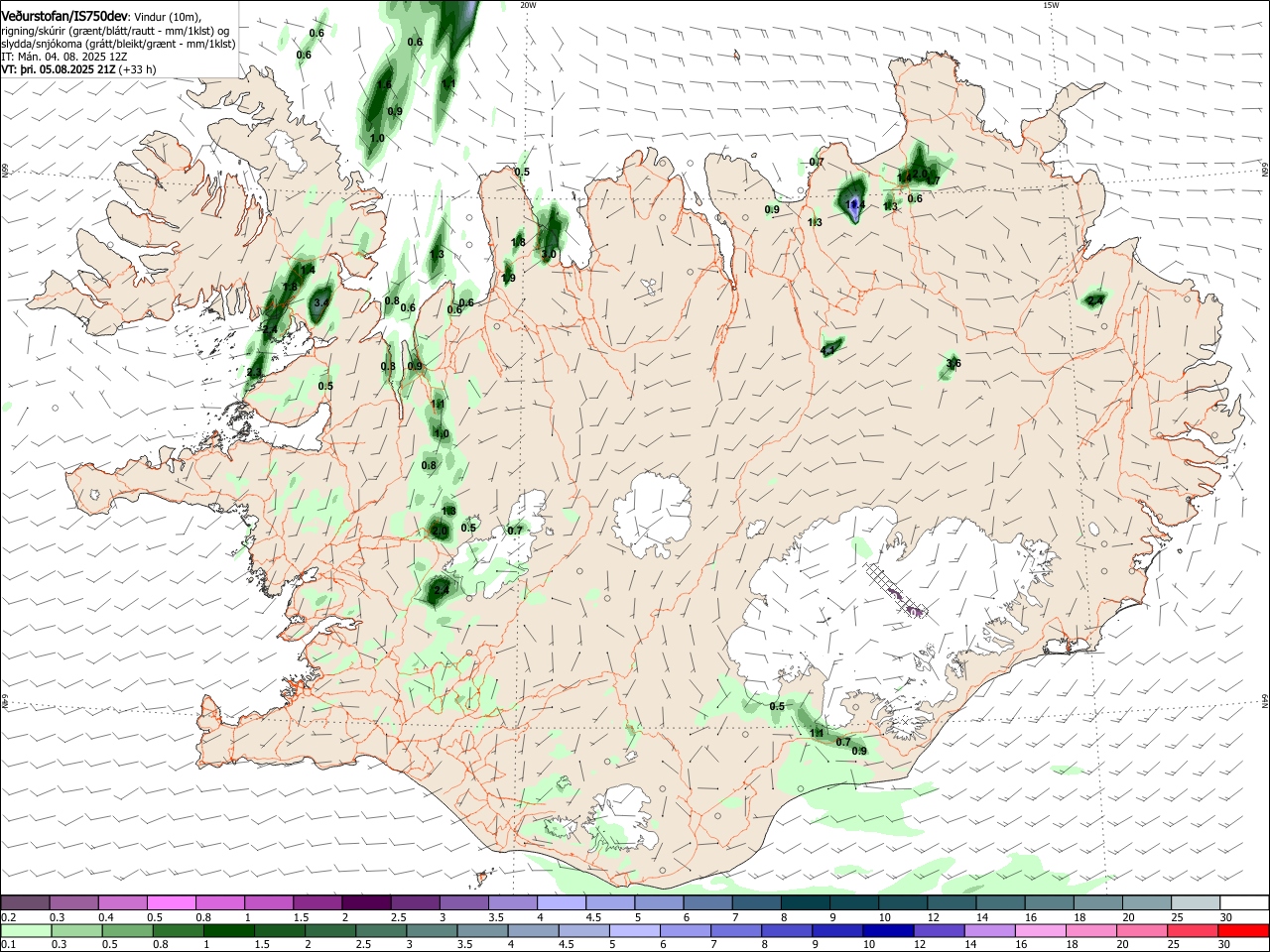Click the 0.1 label on the rain legend

(x=8, y=945)
